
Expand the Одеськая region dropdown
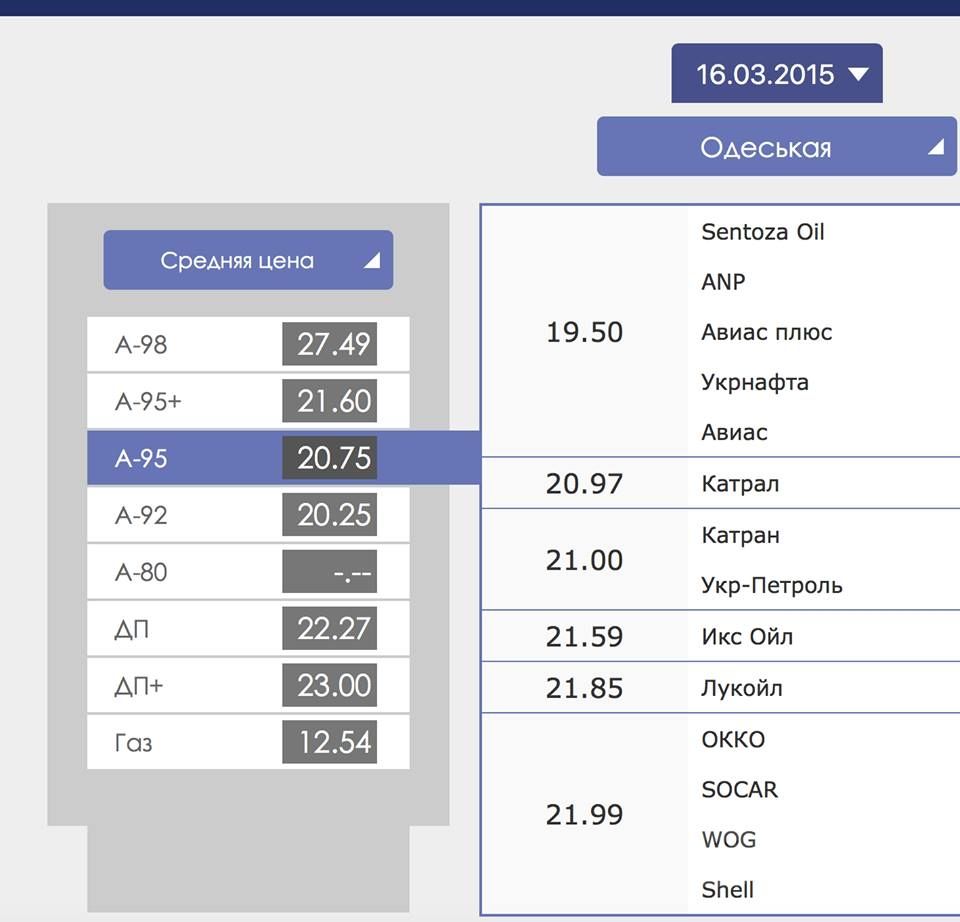click(x=776, y=148)
